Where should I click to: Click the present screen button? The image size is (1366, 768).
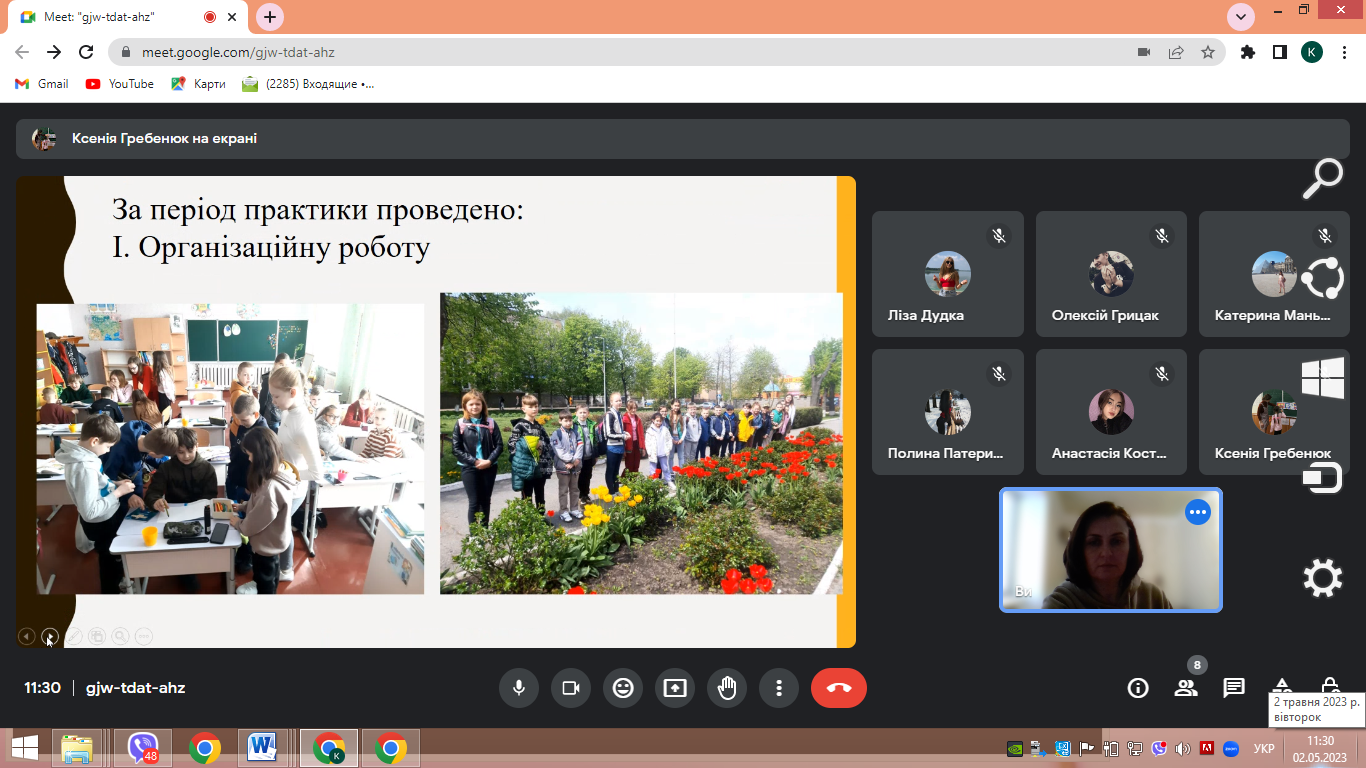(x=675, y=688)
